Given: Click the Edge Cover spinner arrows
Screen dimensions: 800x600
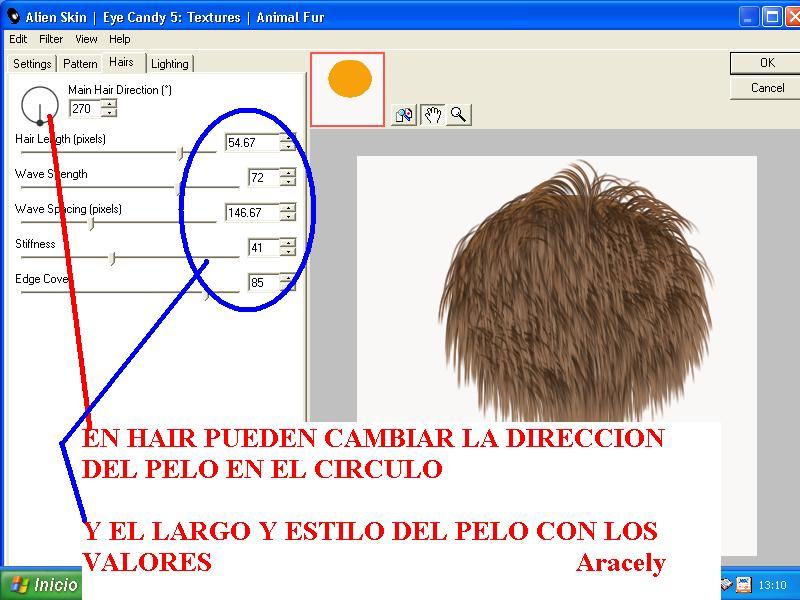Looking at the screenshot, I should pyautogui.click(x=288, y=282).
